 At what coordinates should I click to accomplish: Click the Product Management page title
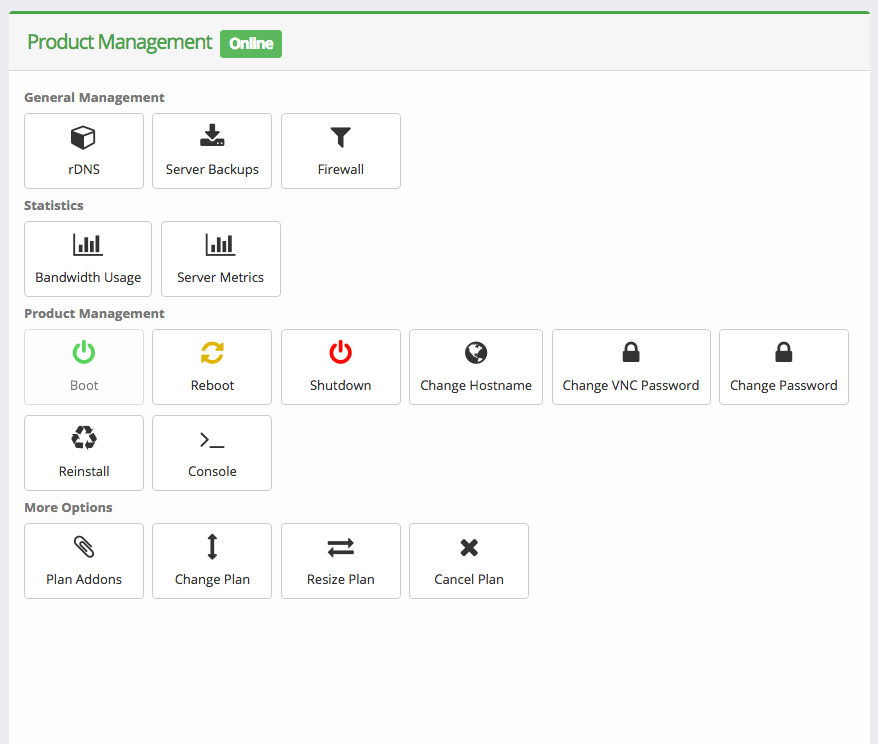click(x=119, y=42)
